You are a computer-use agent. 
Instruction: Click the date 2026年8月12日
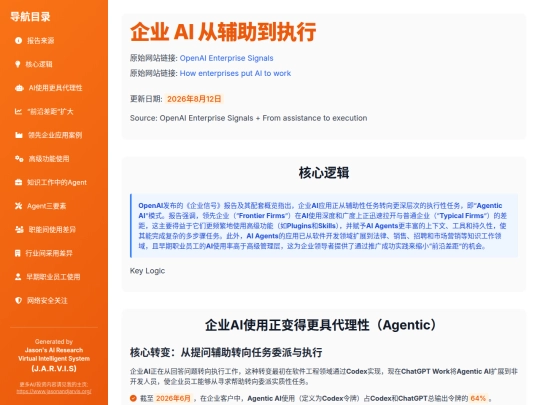194,99
